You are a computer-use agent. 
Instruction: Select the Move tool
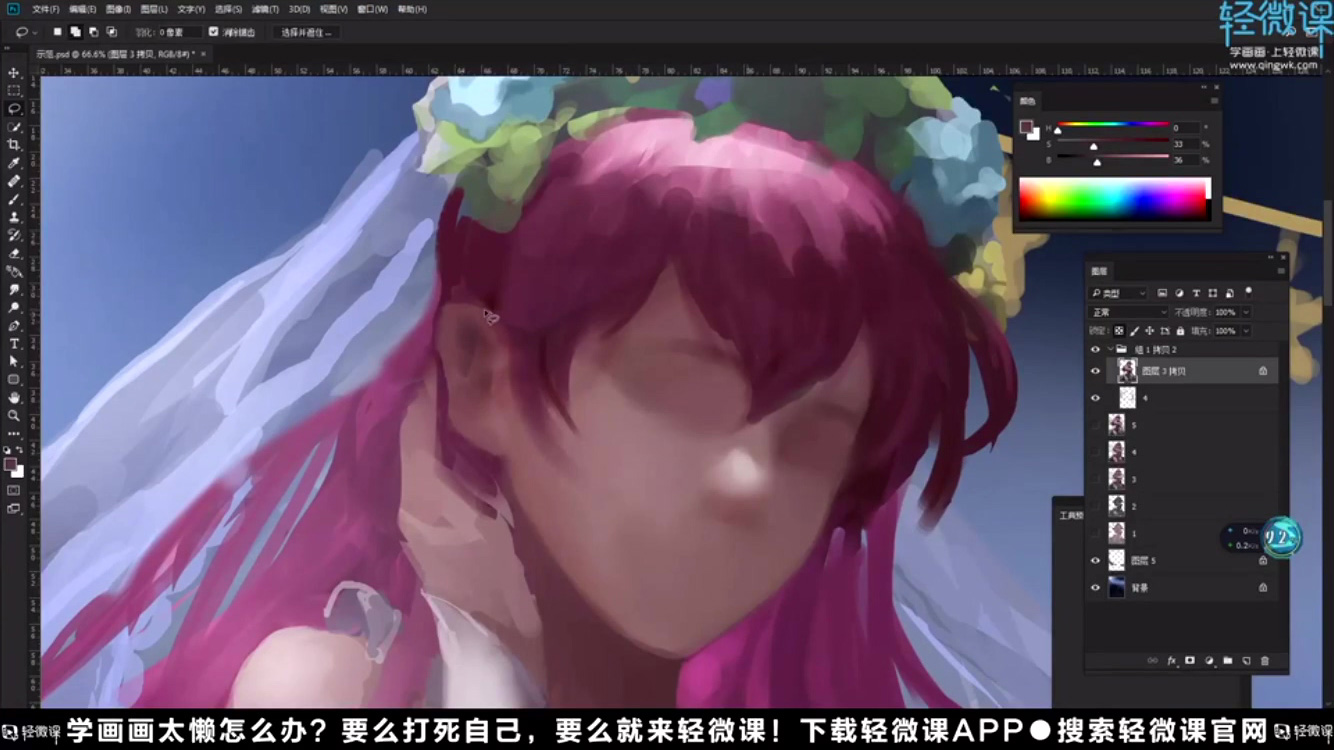[14, 73]
